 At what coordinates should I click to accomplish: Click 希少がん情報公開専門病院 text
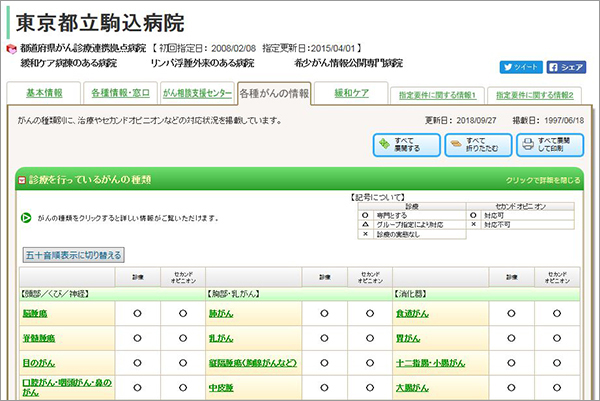[349, 63]
